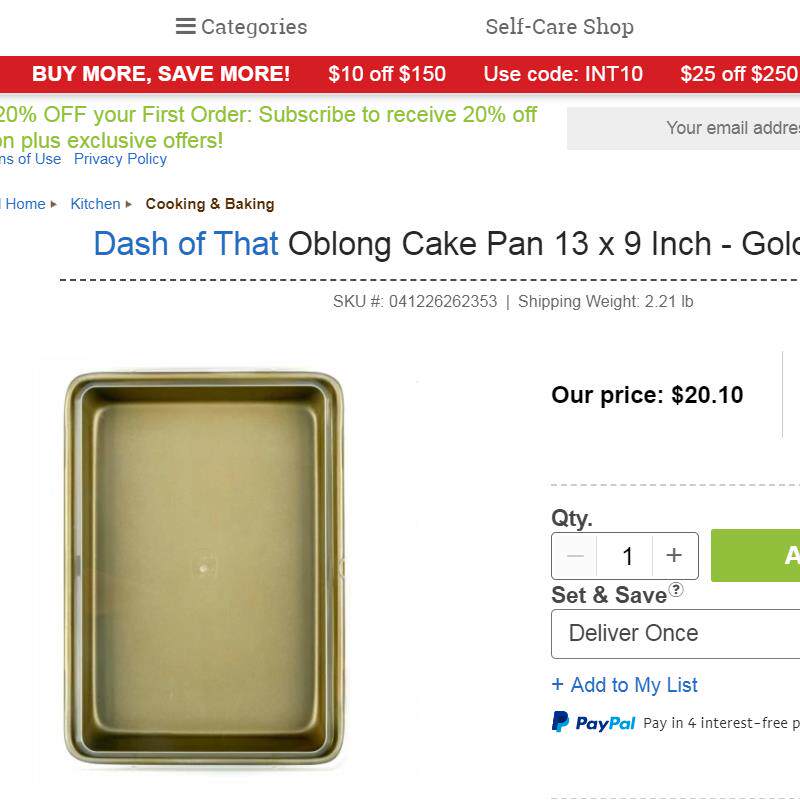Click the plus icon beside Add to My List
Viewport: 800px width, 800px height.
click(x=558, y=685)
